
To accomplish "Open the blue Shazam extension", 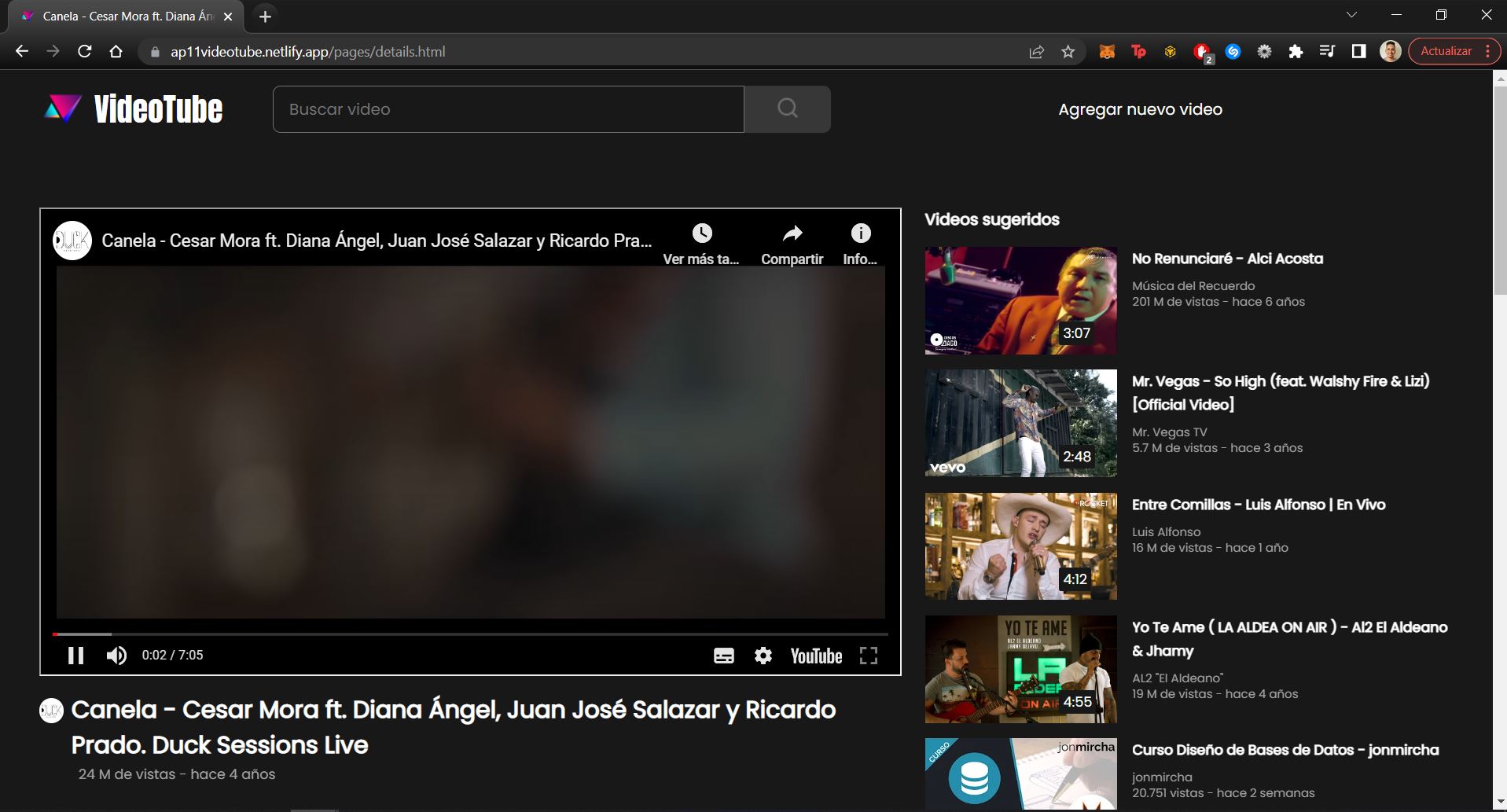I will 1233,52.
